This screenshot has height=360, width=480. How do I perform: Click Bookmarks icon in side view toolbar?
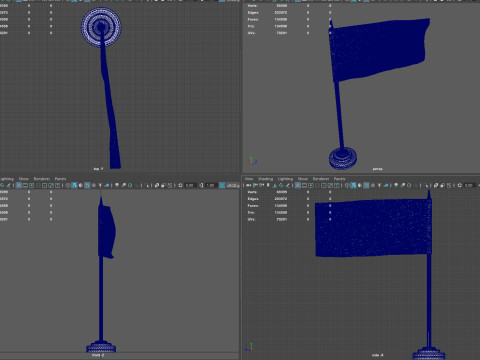coord(268,185)
